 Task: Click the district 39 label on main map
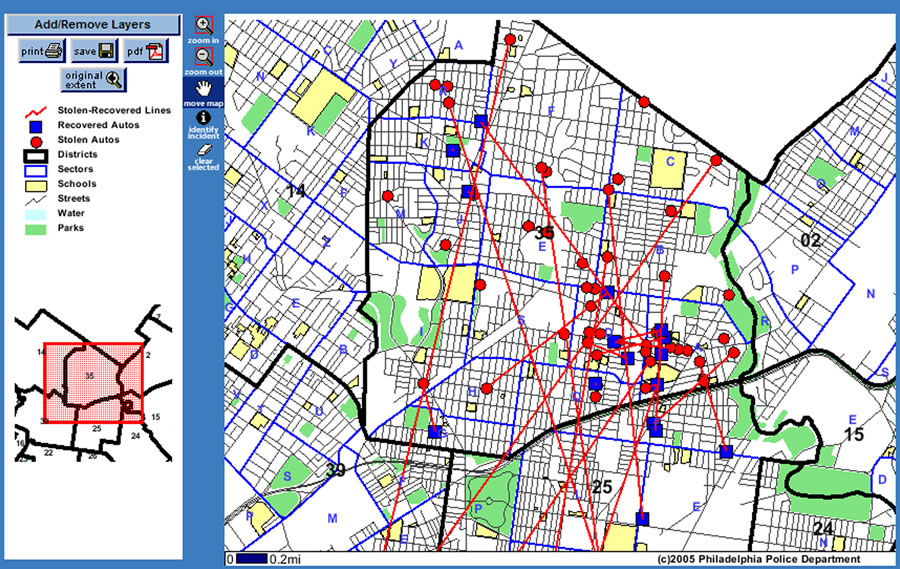[336, 470]
